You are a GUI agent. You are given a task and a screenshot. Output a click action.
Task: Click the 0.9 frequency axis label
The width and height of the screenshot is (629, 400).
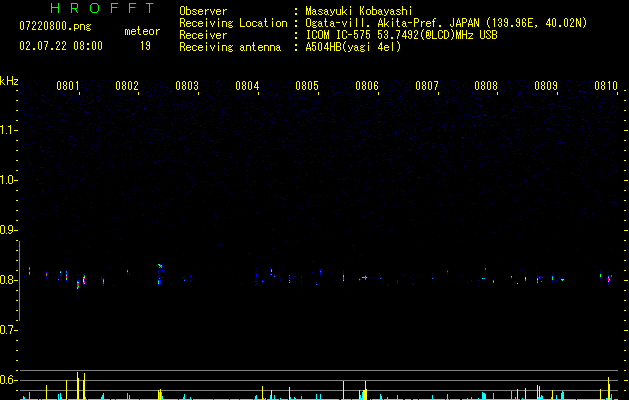point(8,230)
